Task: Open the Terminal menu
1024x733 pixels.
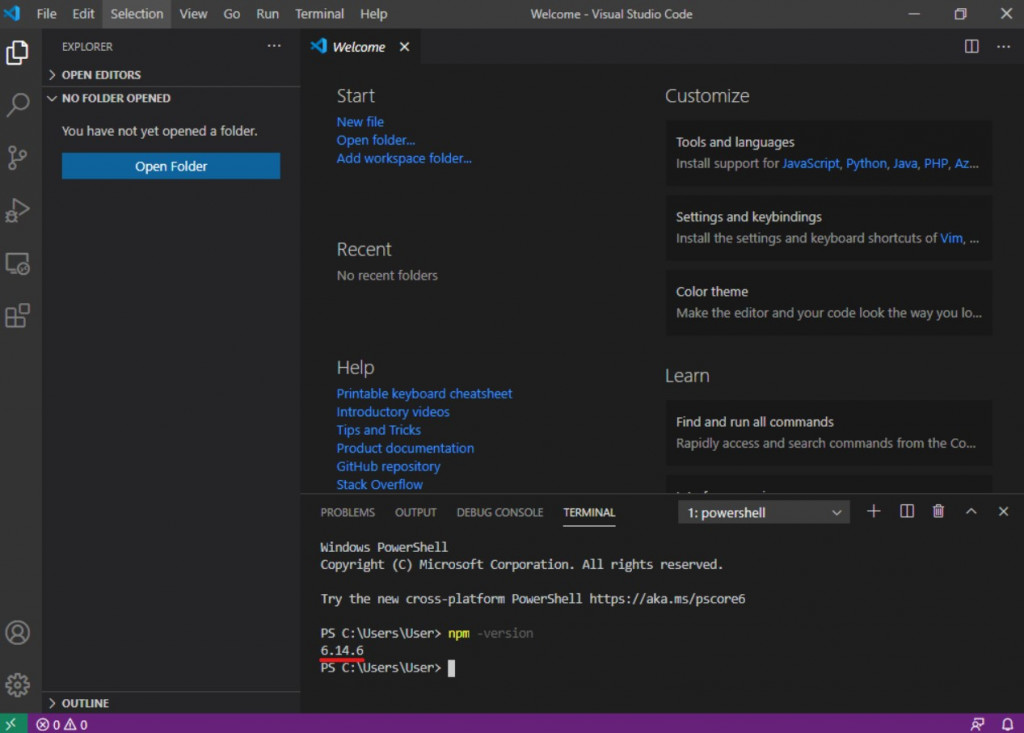Action: (x=319, y=14)
